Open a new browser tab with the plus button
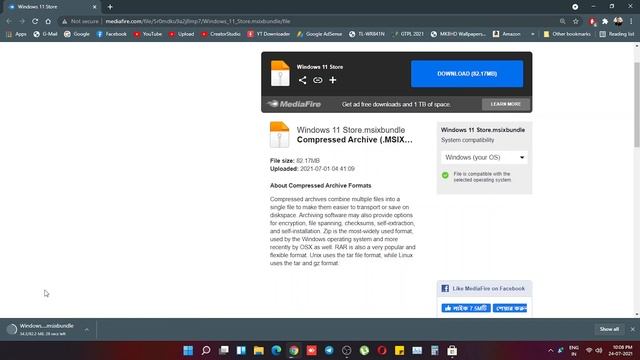 (110, 7)
